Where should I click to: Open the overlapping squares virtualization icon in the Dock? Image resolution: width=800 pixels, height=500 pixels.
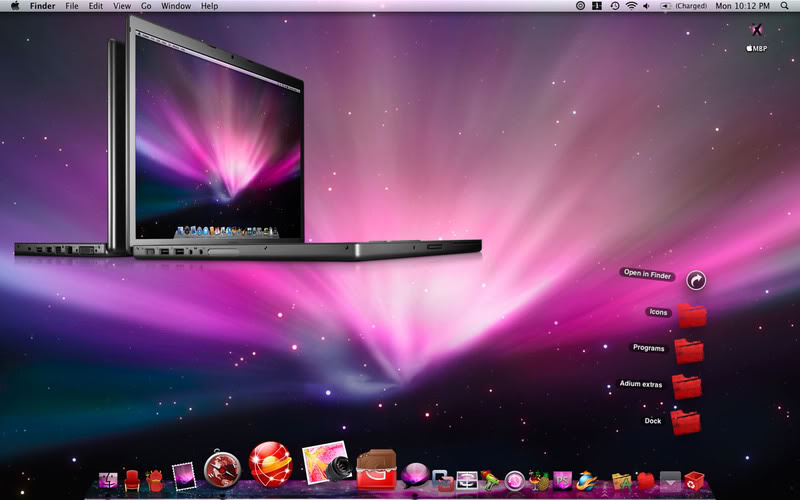[442, 481]
